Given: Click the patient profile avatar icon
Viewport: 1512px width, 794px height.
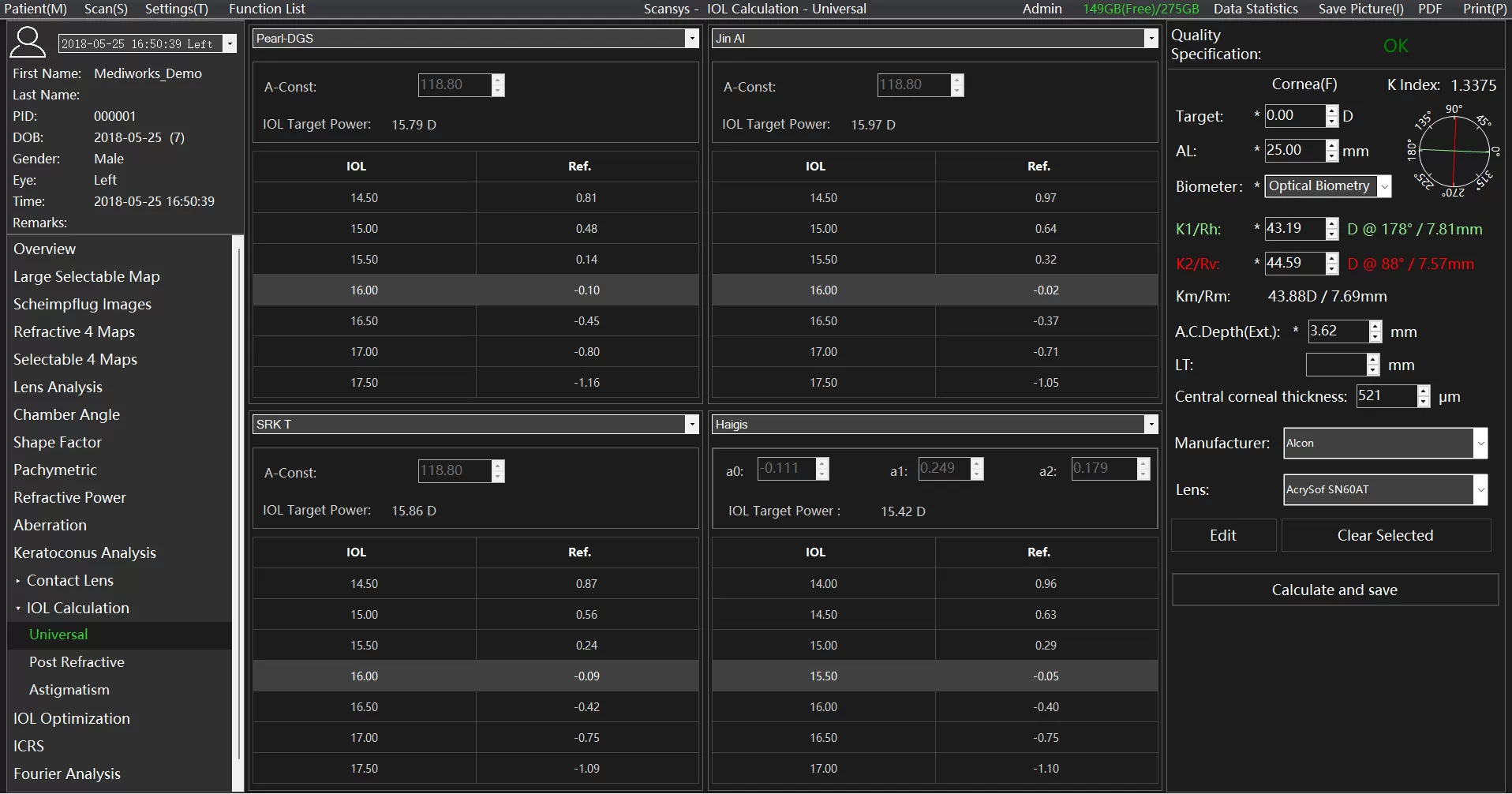Looking at the screenshot, I should pyautogui.click(x=28, y=43).
